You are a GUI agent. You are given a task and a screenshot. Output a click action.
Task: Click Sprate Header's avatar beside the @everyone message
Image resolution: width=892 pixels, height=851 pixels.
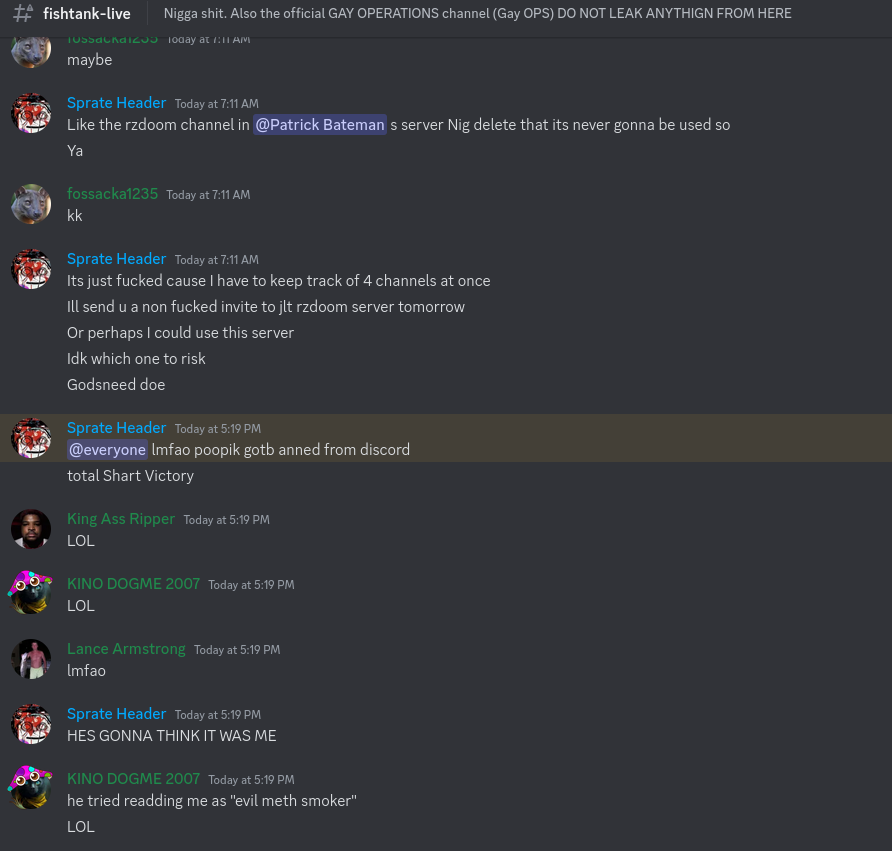pos(31,438)
